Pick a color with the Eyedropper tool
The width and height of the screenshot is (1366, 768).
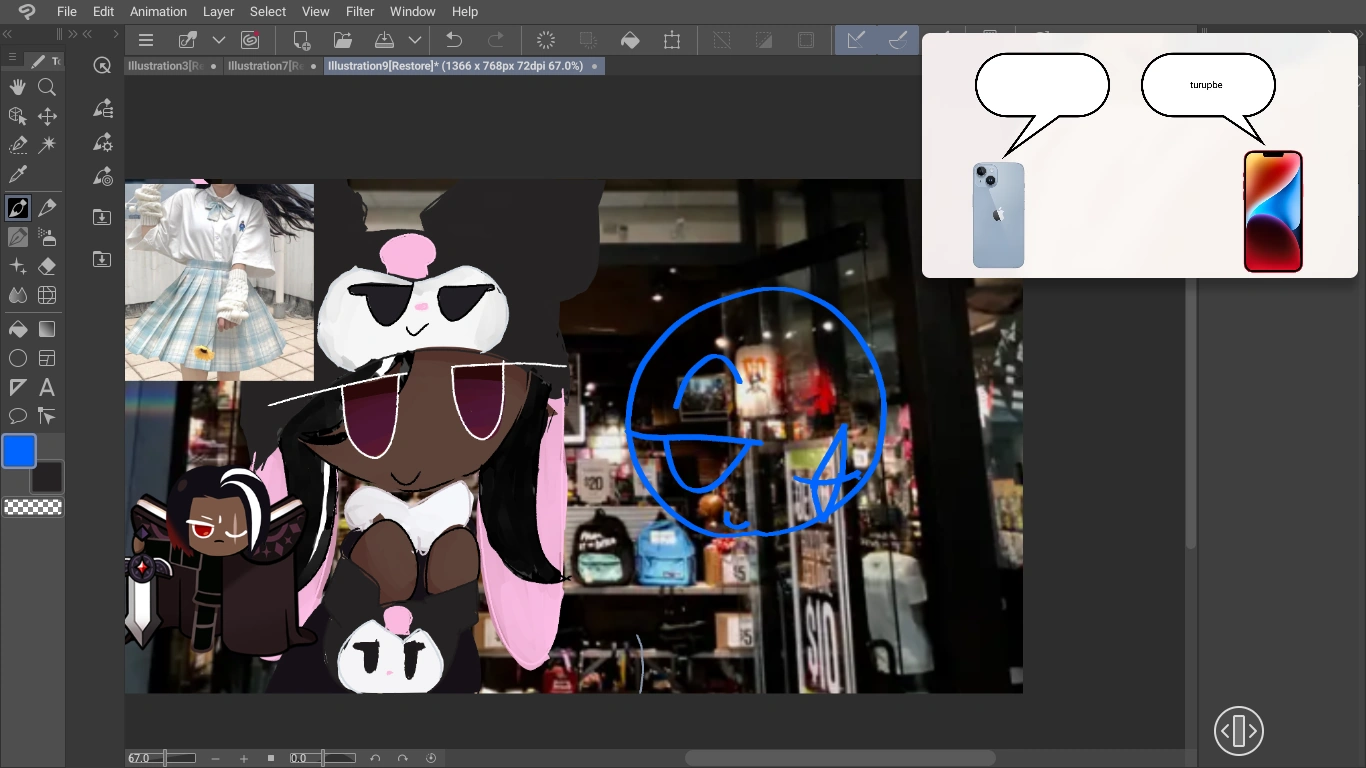point(17,174)
